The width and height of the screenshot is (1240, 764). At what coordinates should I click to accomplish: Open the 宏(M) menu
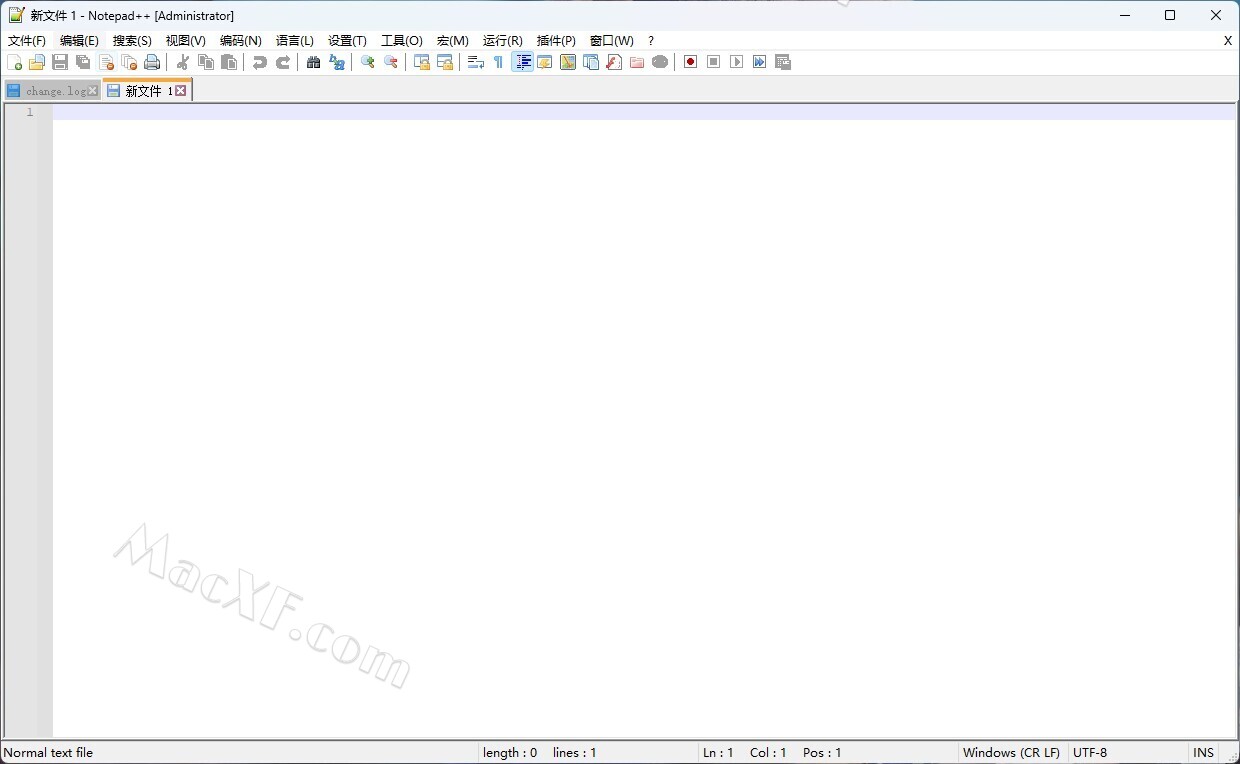[x=453, y=41]
